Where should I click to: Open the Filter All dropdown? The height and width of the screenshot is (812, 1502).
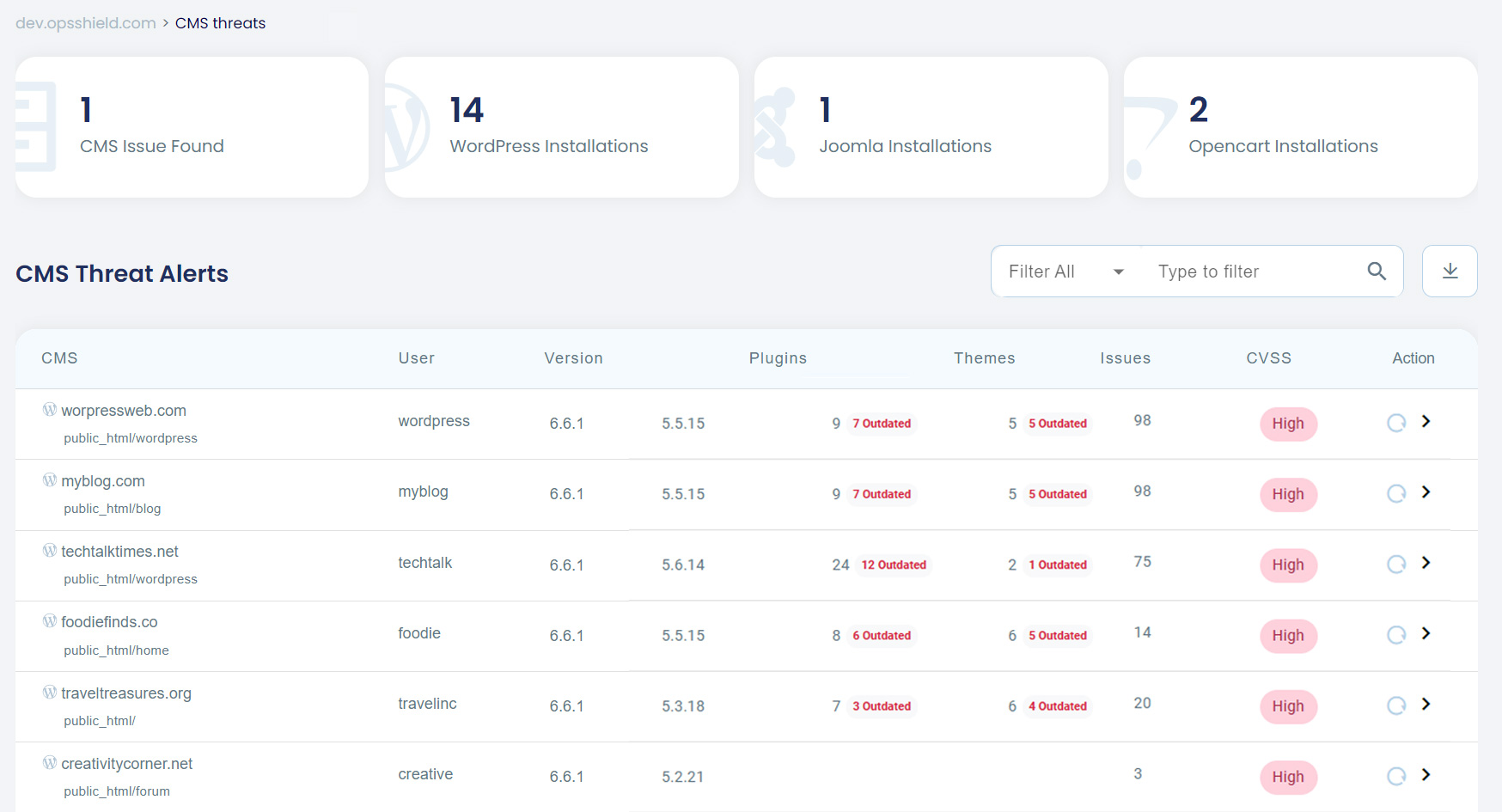pos(1066,272)
